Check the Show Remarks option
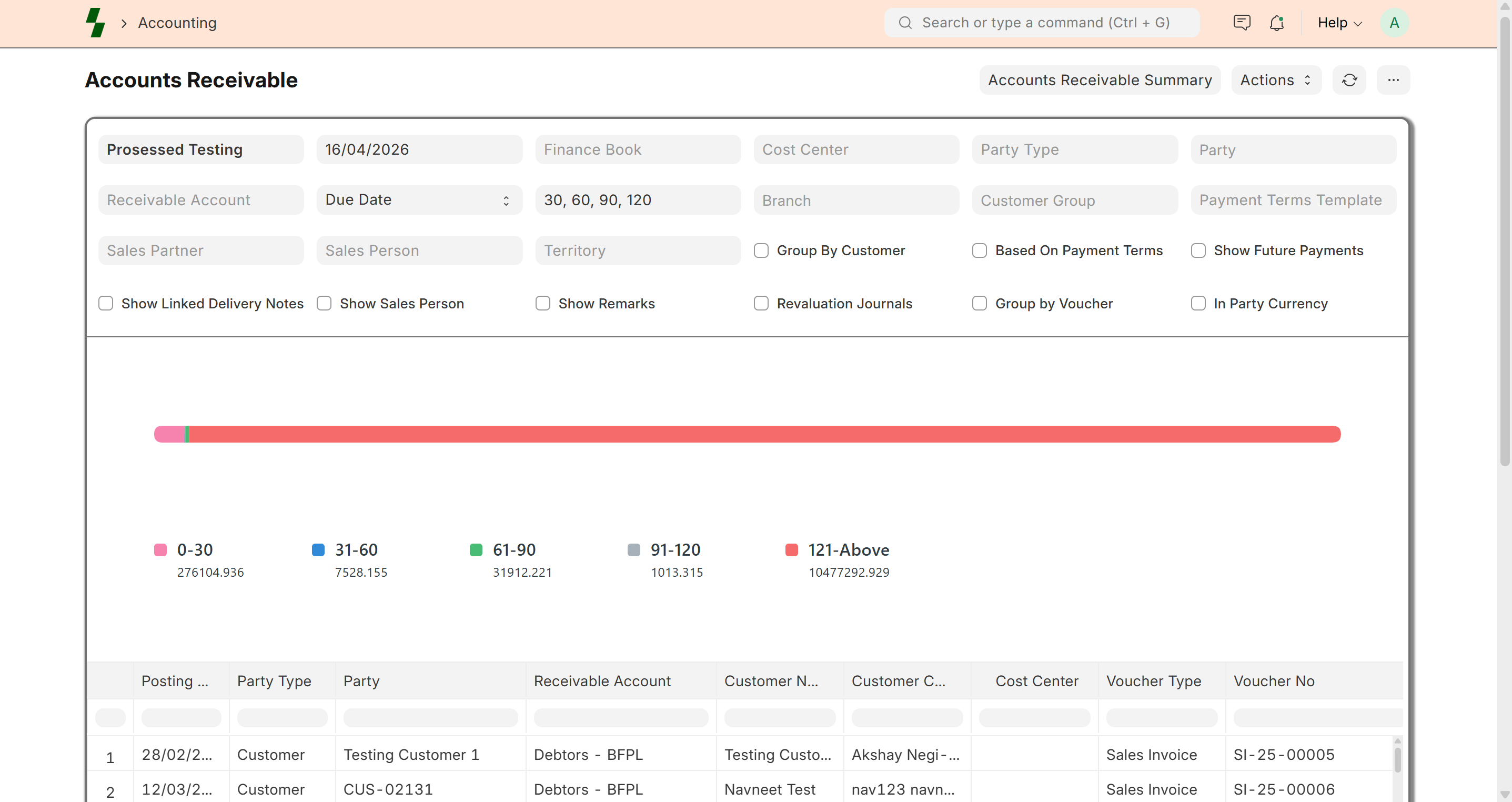The image size is (1512, 802). tap(543, 304)
